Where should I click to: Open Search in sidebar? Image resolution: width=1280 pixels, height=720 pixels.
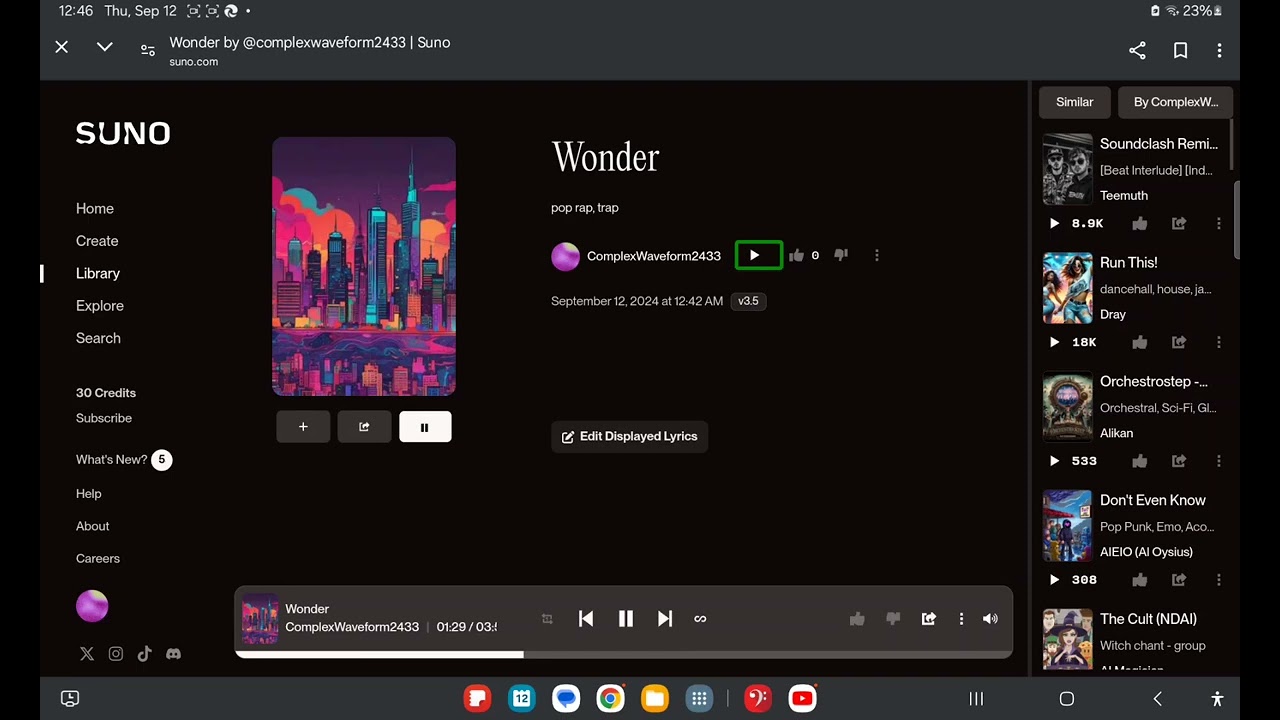(x=98, y=338)
